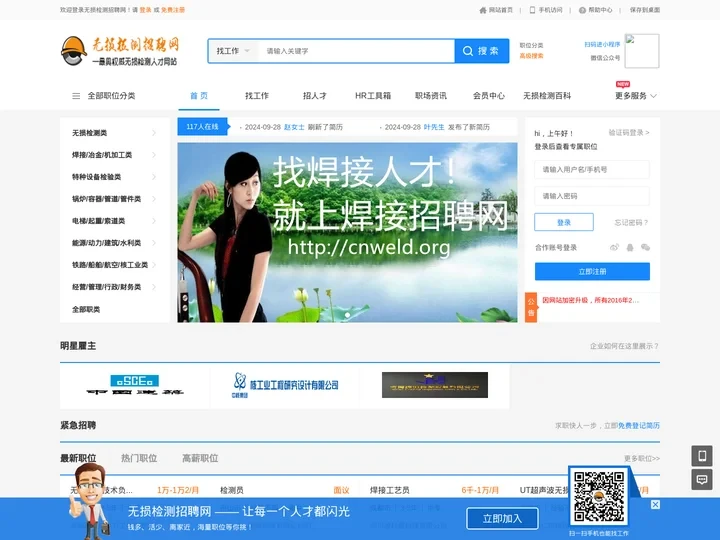
Task: Click the blue 立即注册 button
Action: tap(592, 271)
